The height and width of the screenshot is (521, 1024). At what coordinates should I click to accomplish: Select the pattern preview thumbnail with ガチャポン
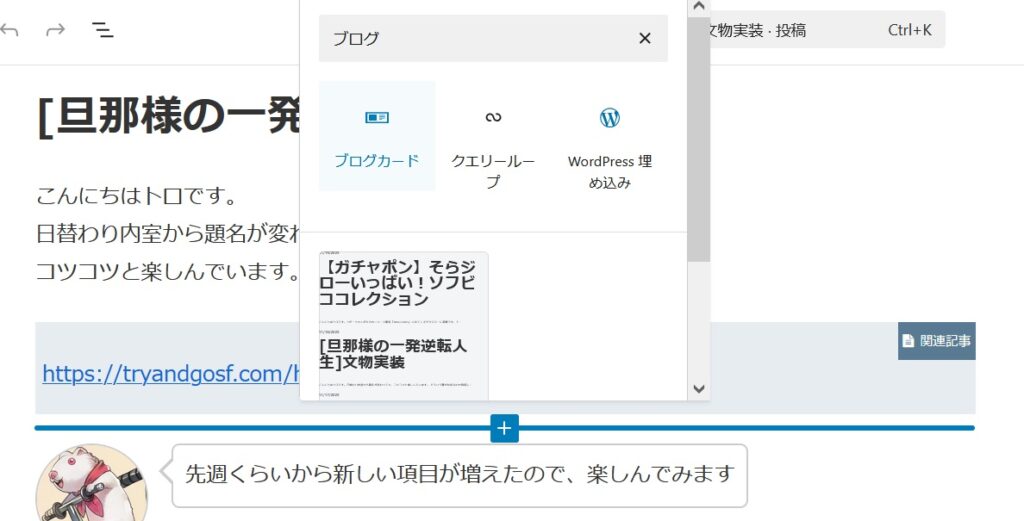click(x=404, y=326)
